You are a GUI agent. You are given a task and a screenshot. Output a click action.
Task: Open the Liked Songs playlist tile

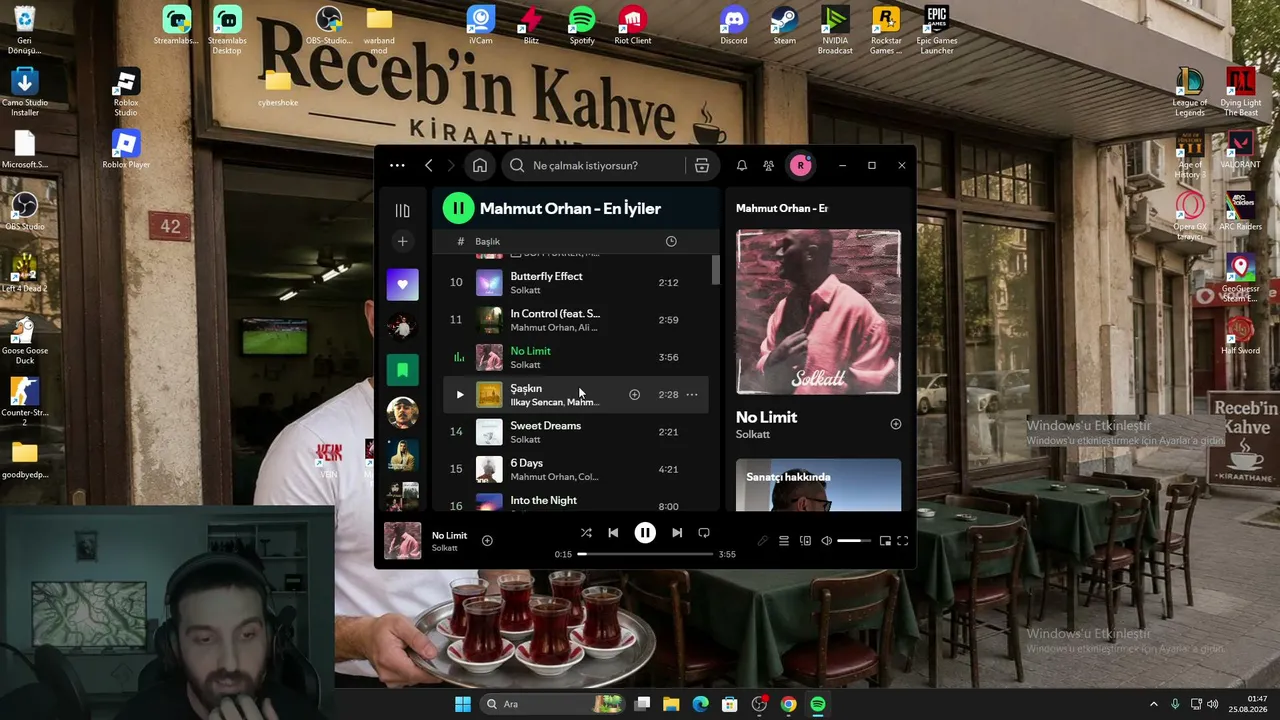coord(402,284)
